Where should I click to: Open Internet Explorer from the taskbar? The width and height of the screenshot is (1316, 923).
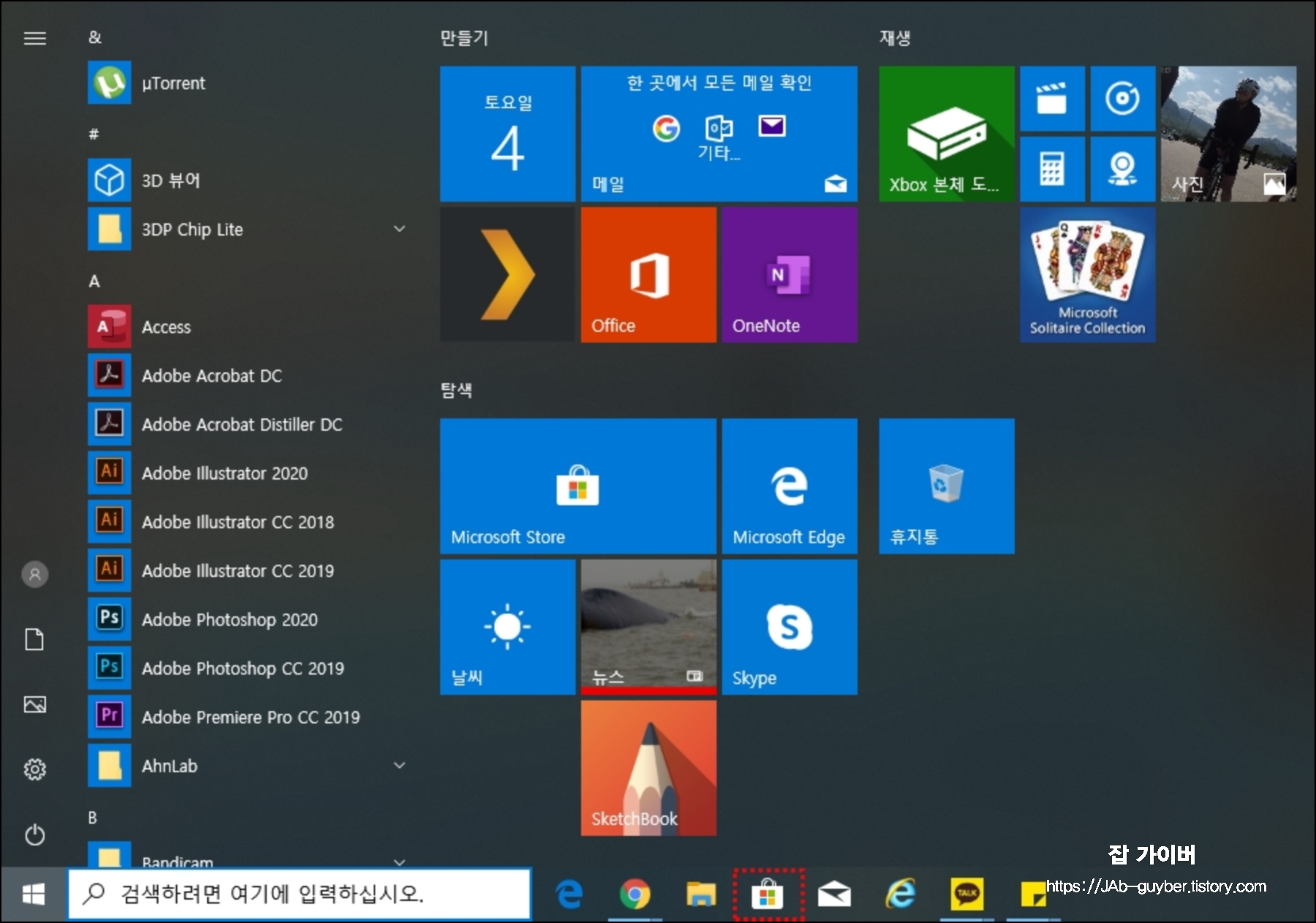tap(901, 894)
